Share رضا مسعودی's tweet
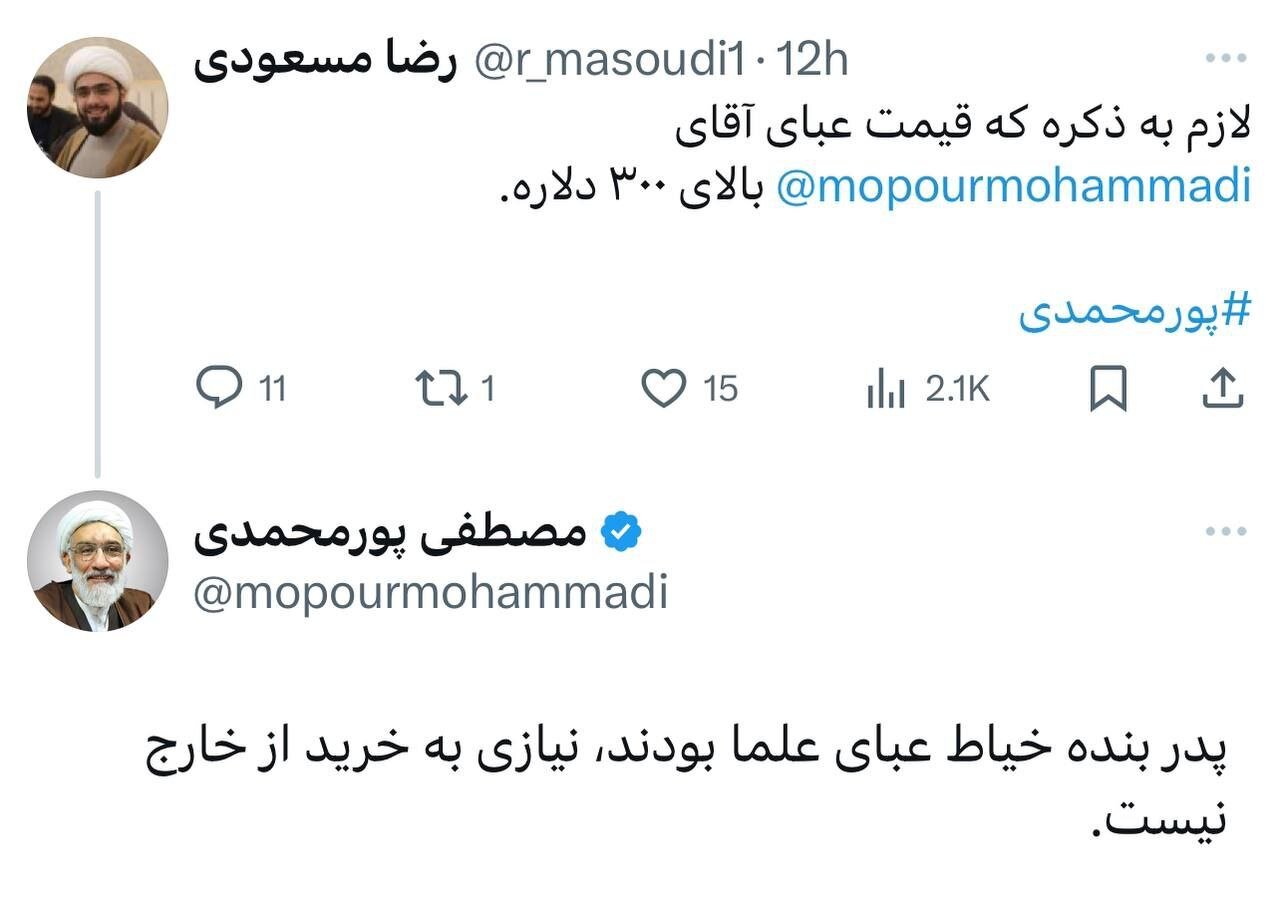Screen dimensions: 1280x910 [x=1222, y=389]
